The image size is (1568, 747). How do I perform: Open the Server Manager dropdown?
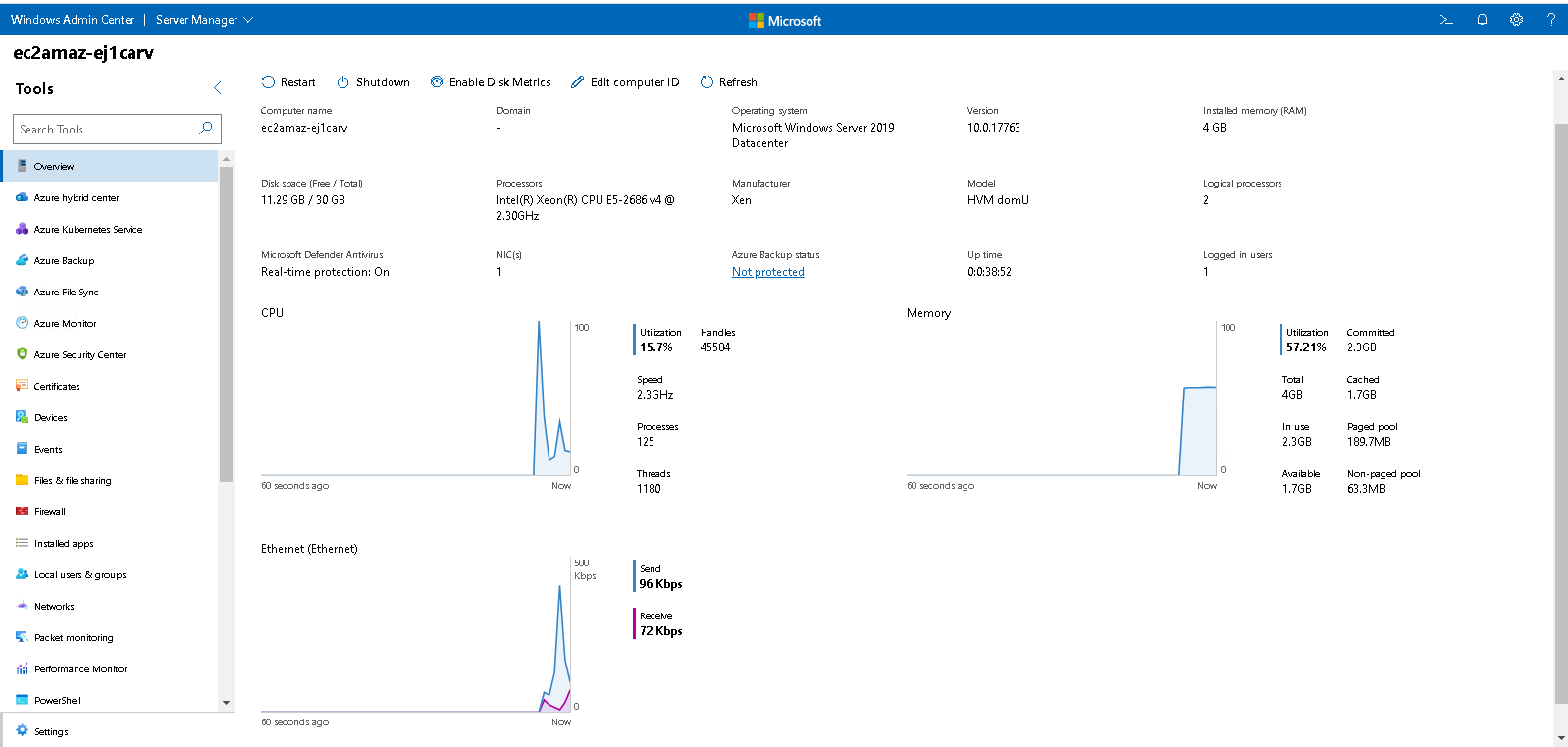click(204, 20)
